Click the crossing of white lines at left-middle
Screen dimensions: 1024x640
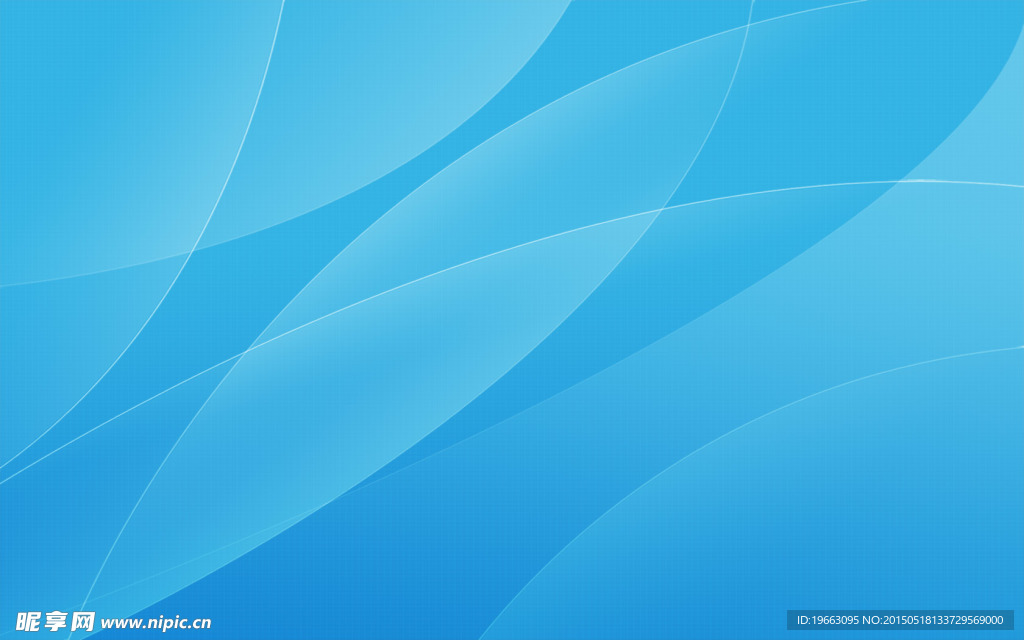tap(246, 351)
